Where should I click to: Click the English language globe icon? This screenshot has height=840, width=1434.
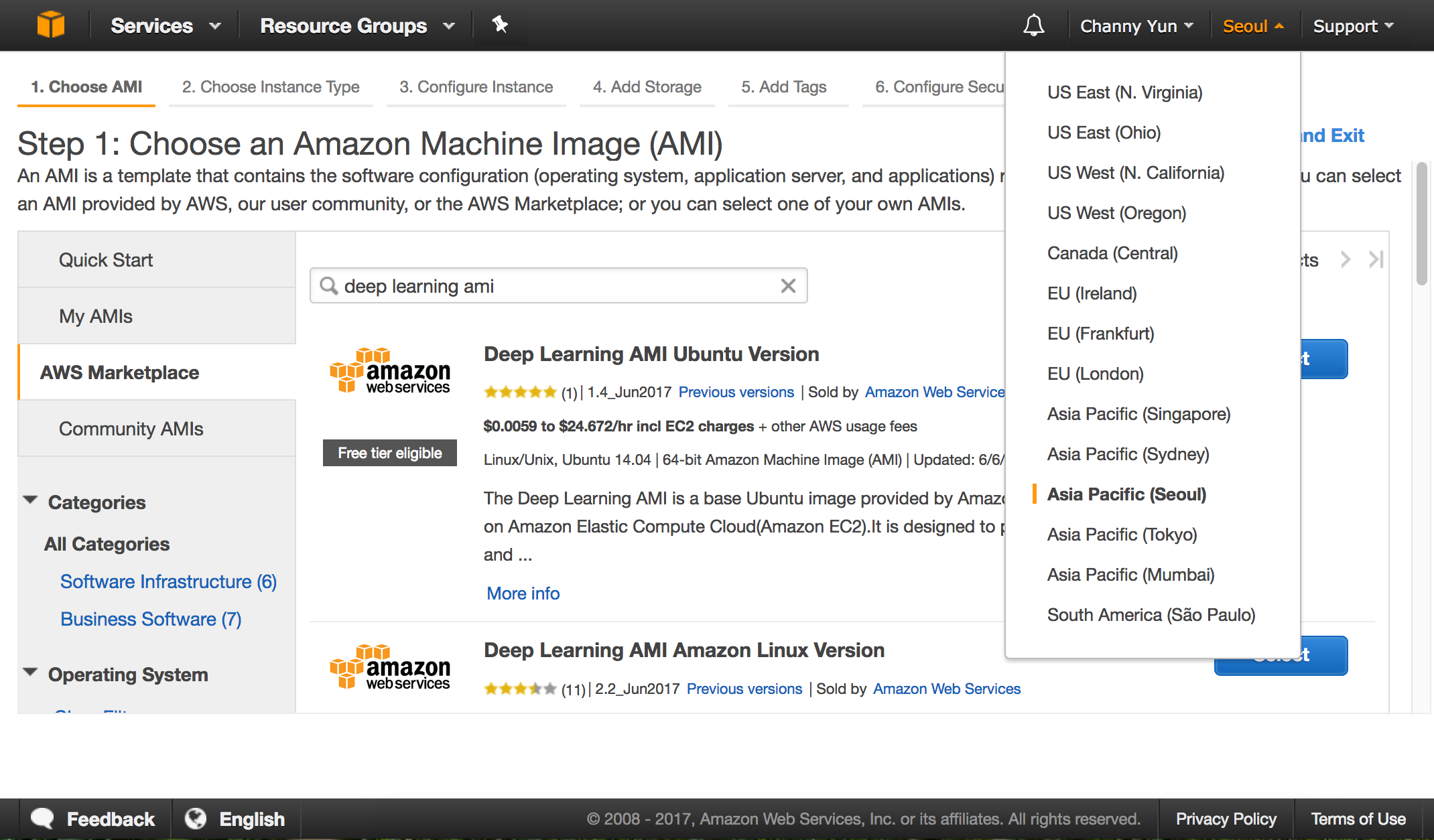click(x=196, y=819)
